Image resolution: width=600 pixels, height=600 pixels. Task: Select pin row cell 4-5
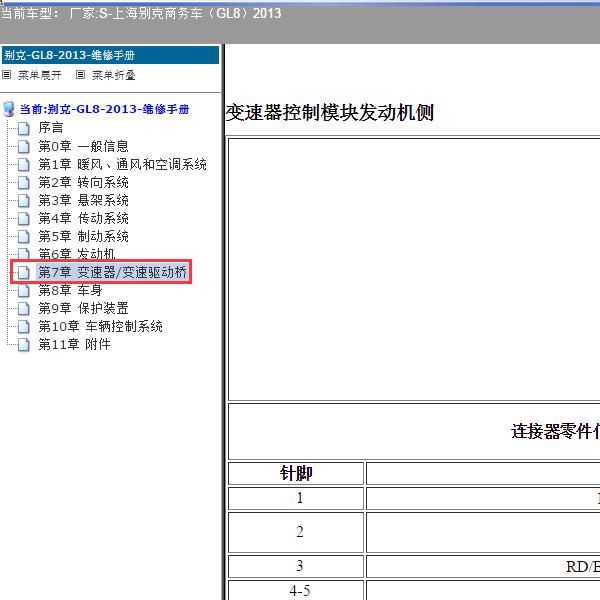coord(296,590)
